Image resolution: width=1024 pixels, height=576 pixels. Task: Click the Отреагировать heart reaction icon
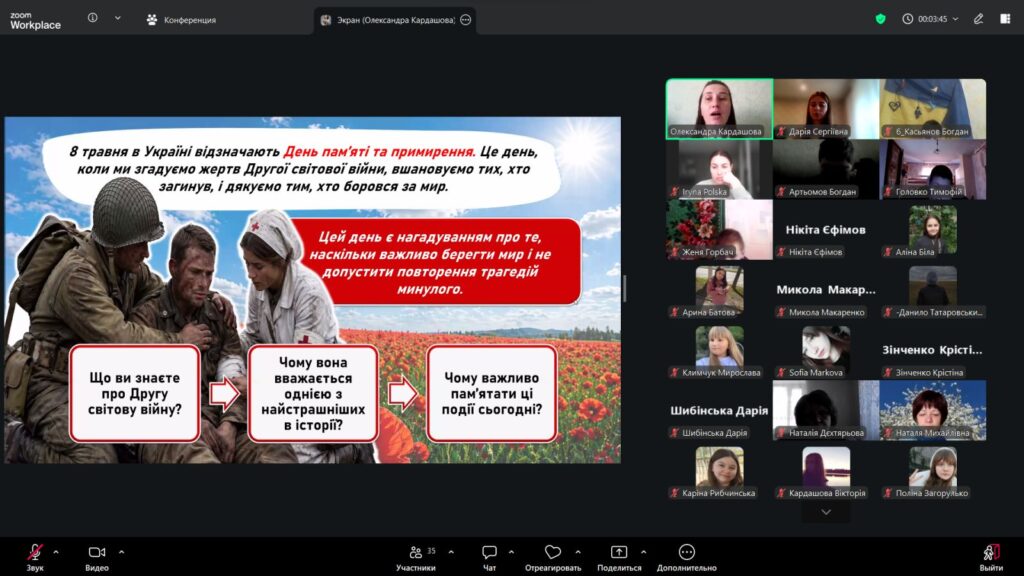click(x=552, y=552)
